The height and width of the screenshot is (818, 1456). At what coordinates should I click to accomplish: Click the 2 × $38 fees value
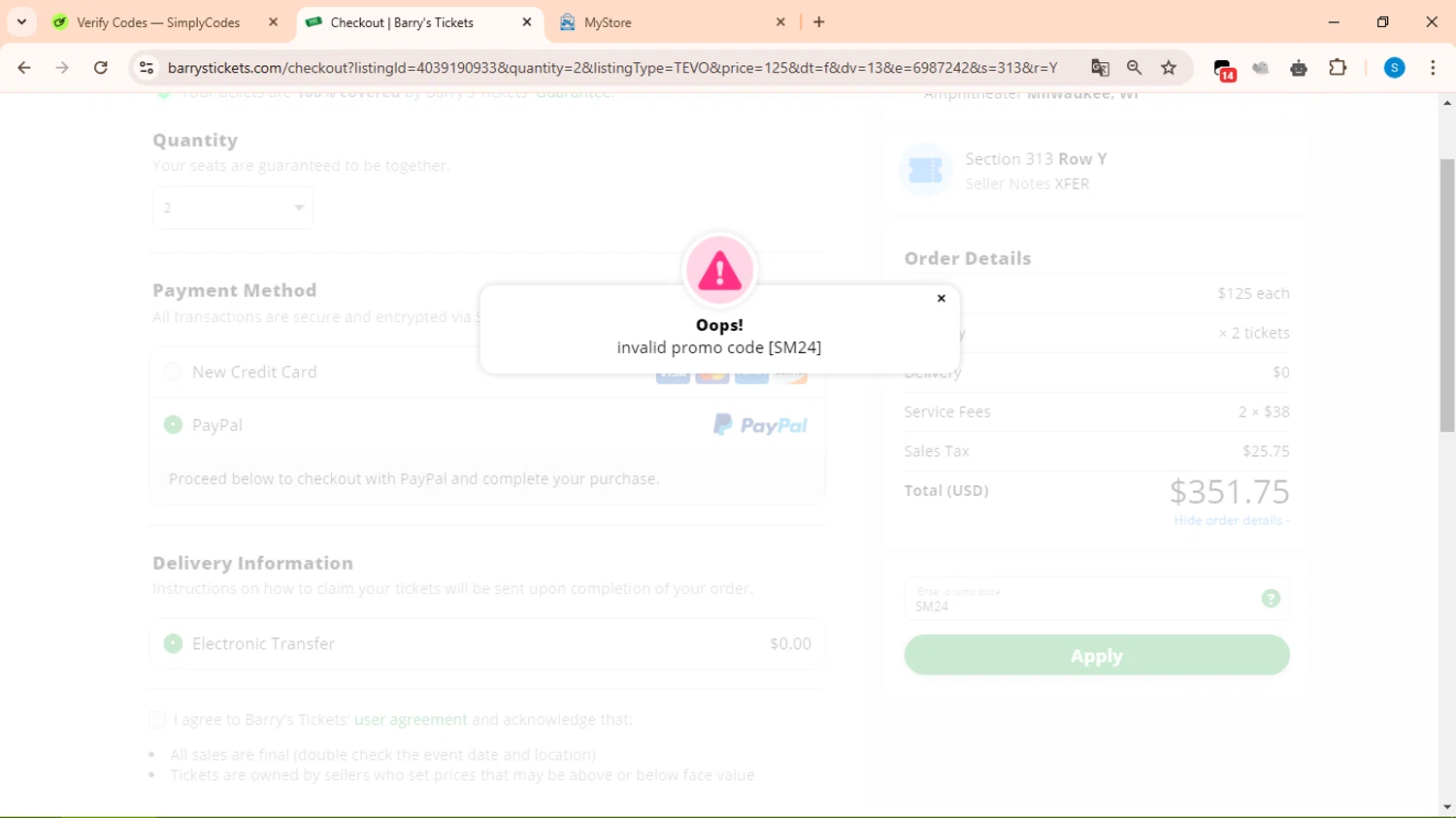pyautogui.click(x=1264, y=411)
